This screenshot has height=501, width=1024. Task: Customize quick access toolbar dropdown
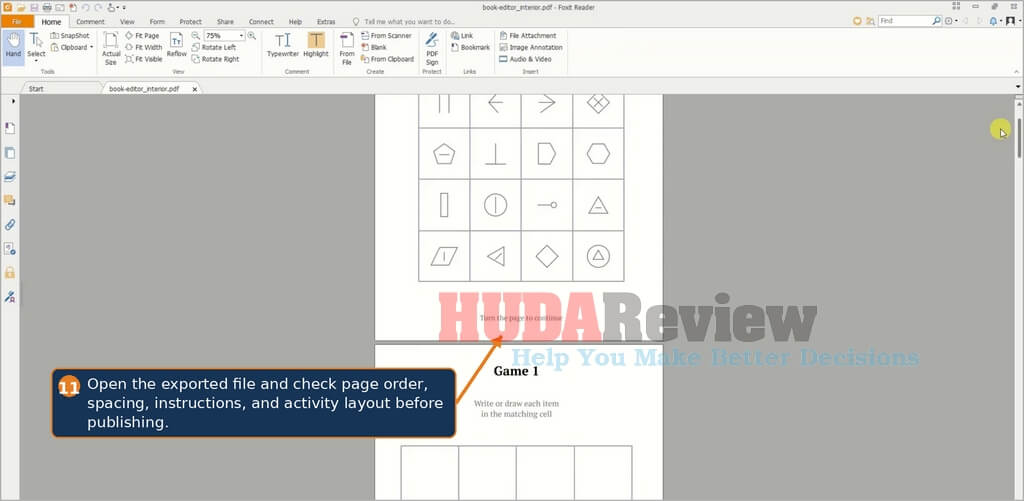[x=123, y=7]
